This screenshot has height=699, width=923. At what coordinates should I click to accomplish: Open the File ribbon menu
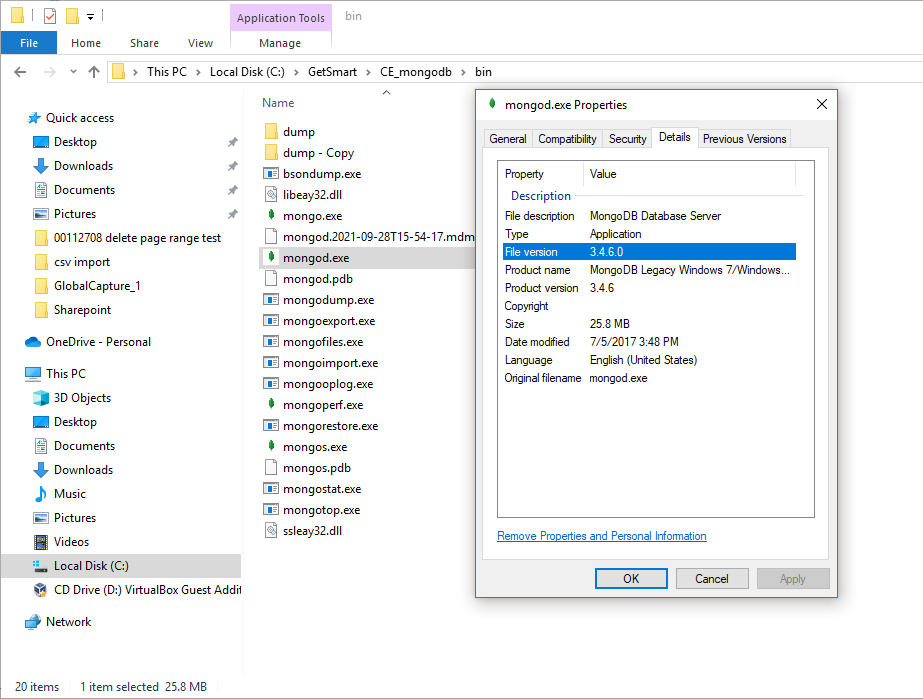click(29, 43)
